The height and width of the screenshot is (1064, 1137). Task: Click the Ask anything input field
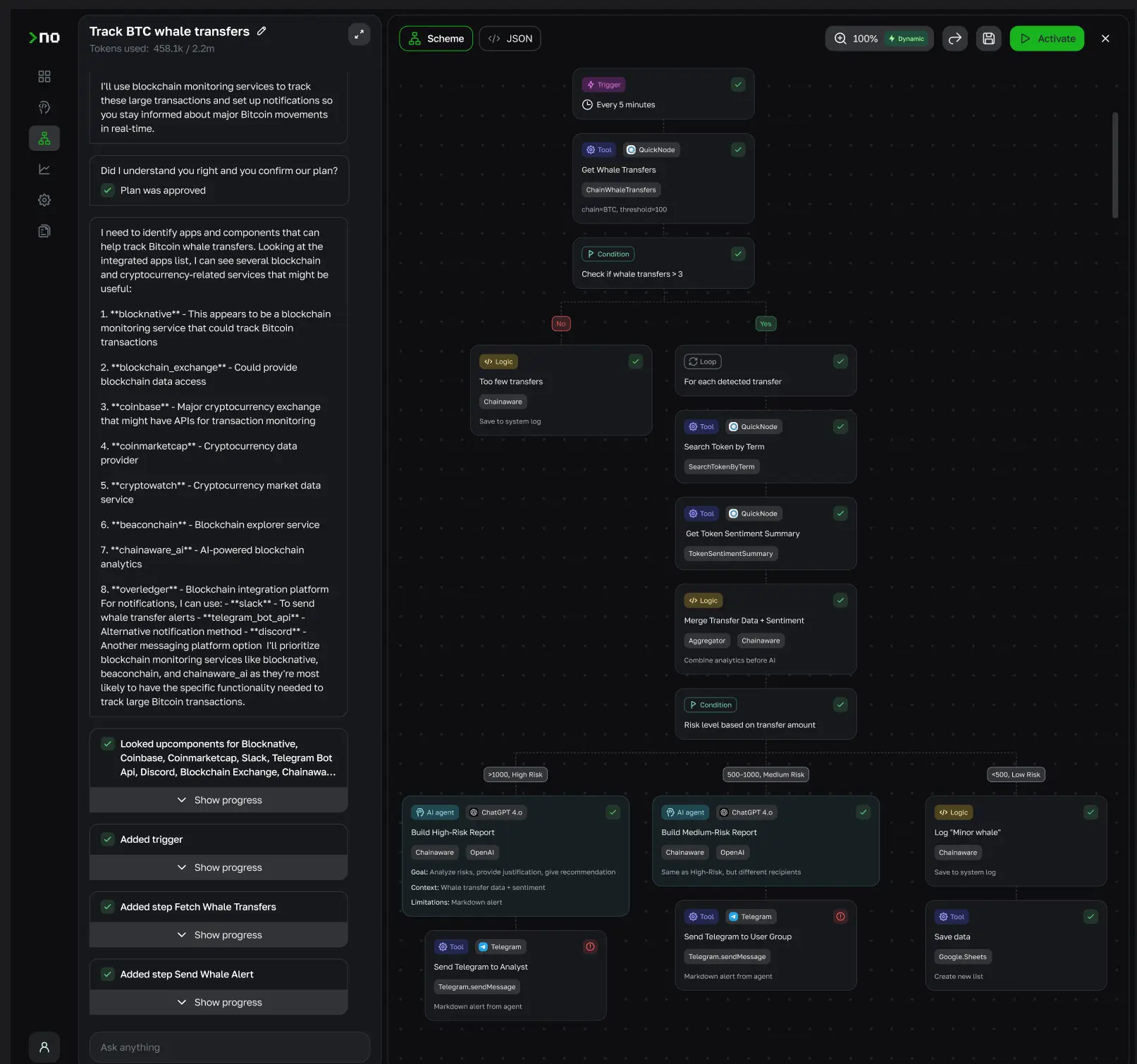(x=230, y=1047)
